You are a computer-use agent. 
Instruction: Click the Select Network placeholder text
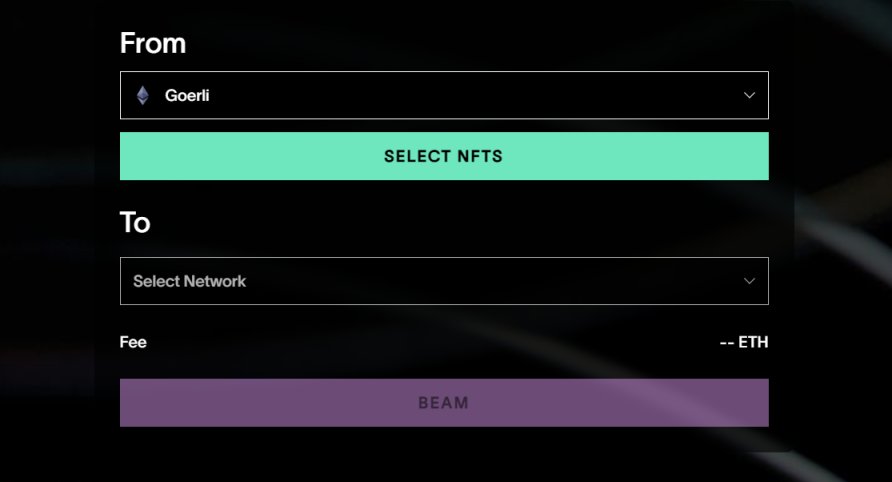tap(189, 281)
